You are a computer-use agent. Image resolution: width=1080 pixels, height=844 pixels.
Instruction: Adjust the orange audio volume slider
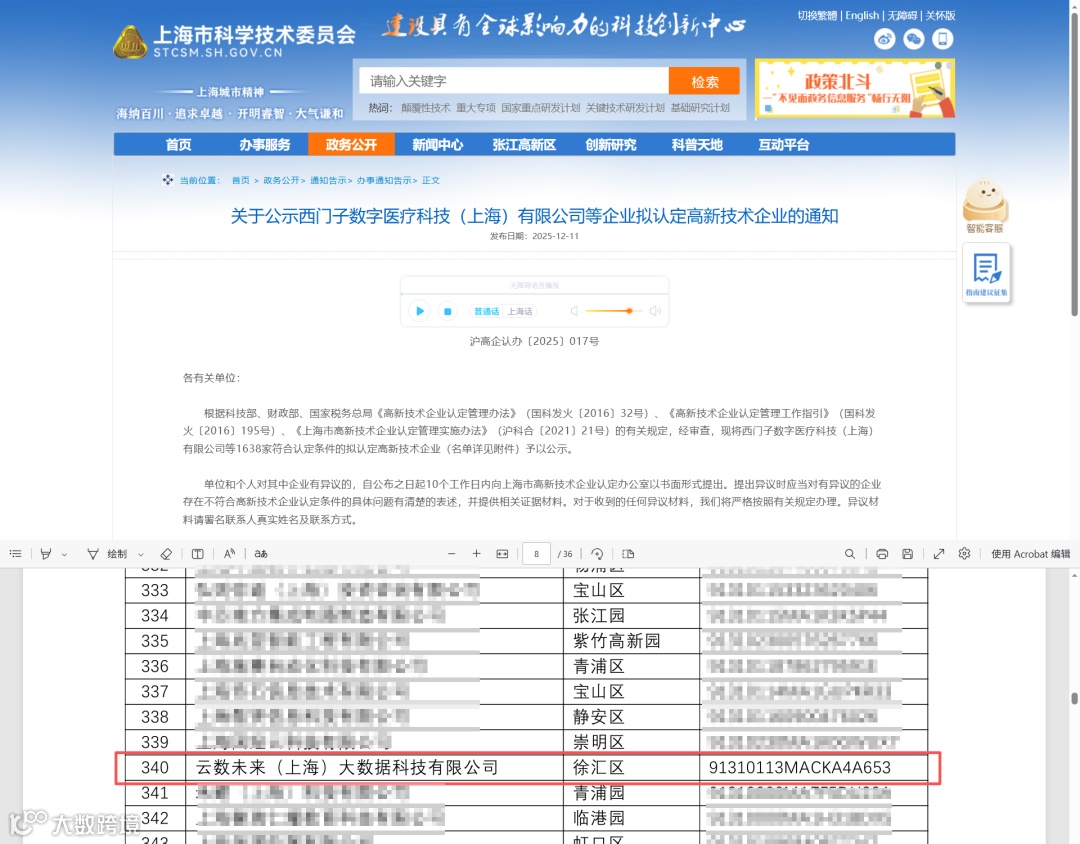pos(613,311)
